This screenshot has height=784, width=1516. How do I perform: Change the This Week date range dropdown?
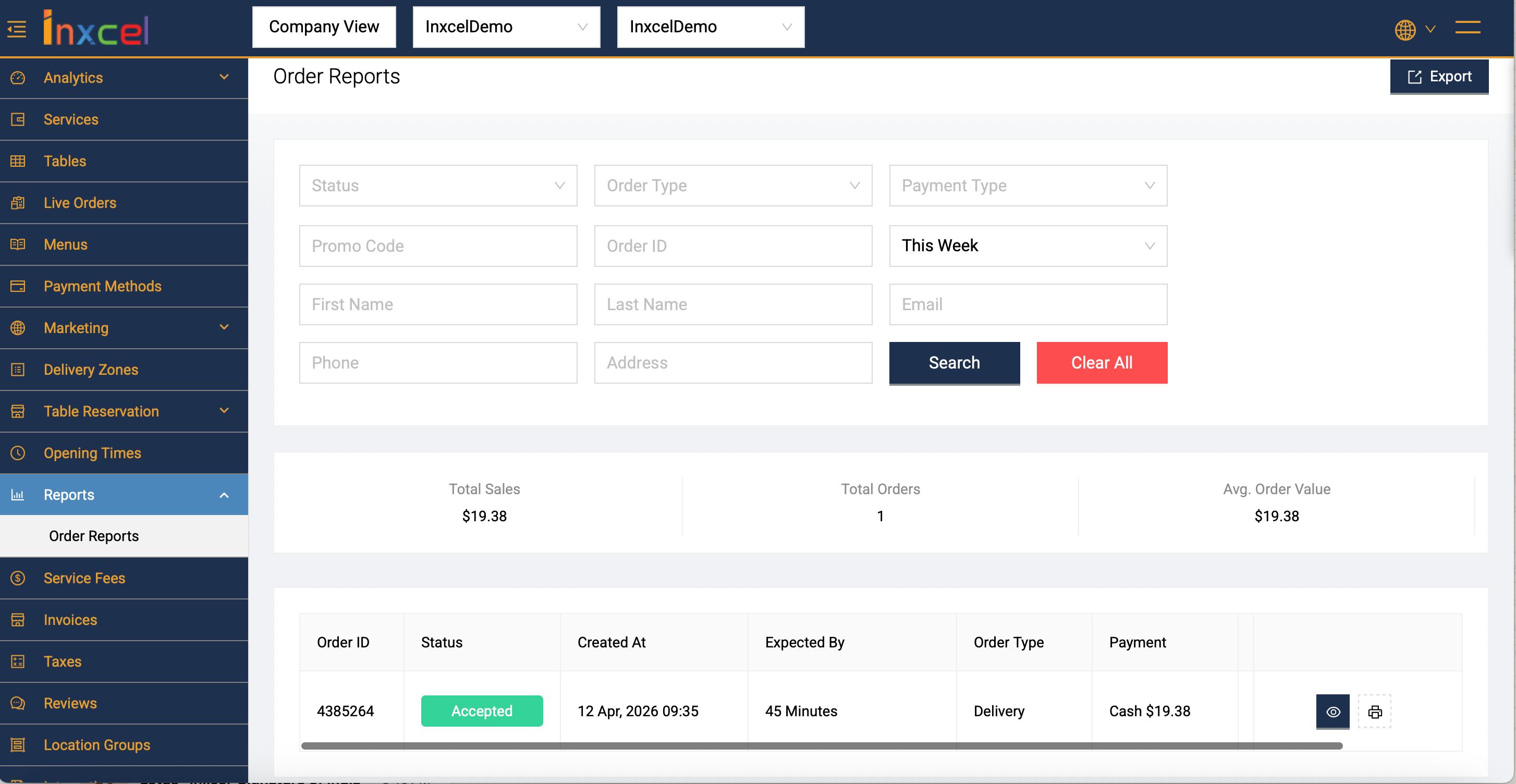(1028, 246)
